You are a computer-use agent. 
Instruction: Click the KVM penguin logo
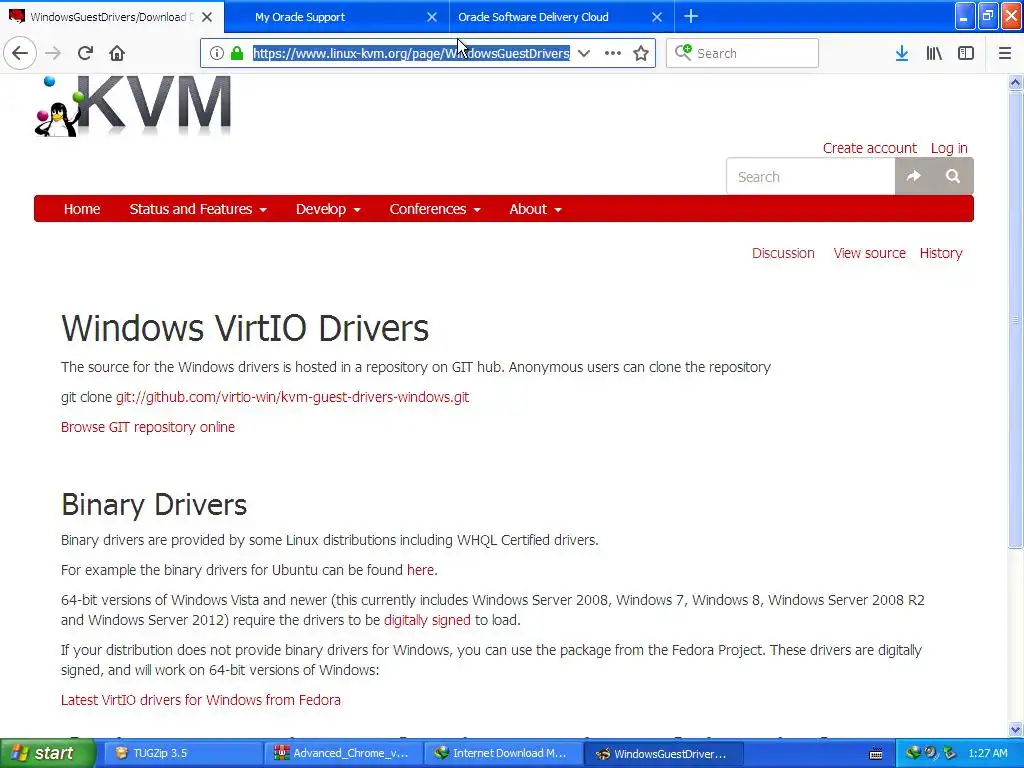click(x=133, y=106)
